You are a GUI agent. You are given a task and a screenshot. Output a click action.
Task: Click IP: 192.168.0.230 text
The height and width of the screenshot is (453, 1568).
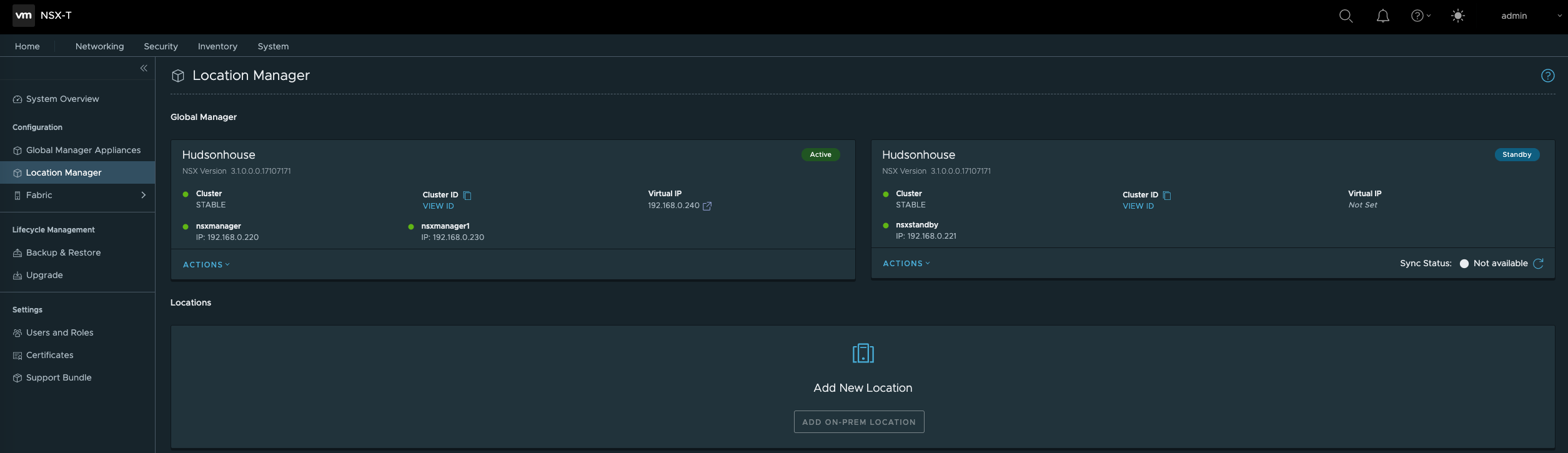click(453, 237)
